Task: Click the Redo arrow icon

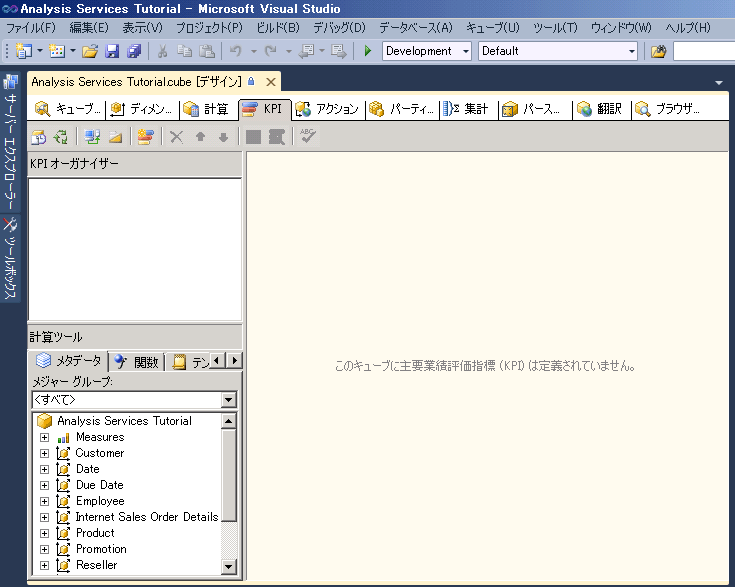Action: [x=270, y=51]
